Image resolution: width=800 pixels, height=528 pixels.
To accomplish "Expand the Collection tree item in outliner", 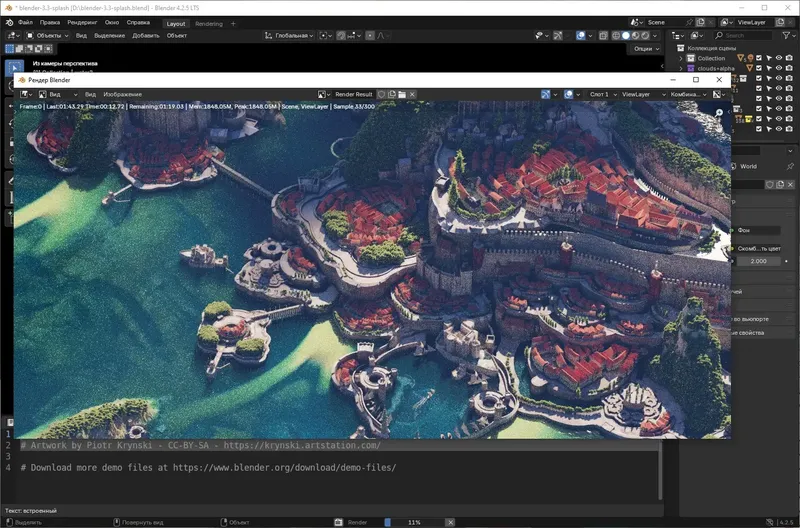I will tap(682, 58).
